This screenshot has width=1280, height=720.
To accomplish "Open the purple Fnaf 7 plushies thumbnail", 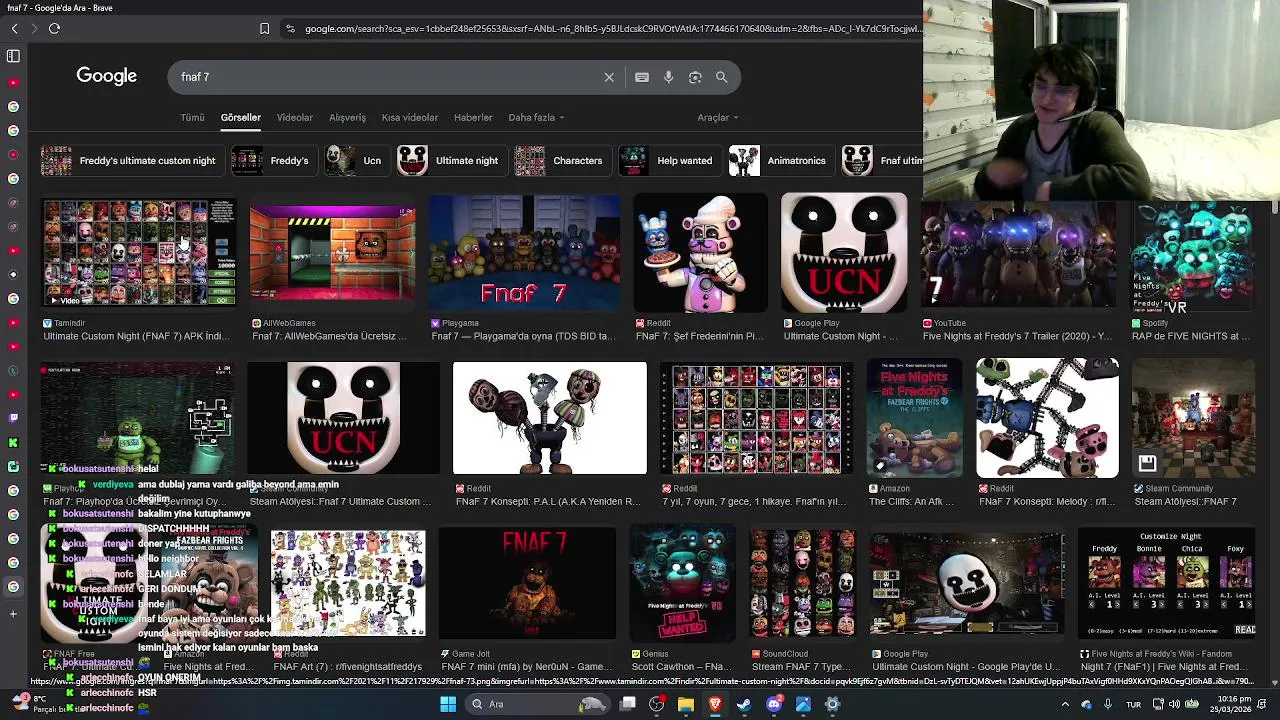I will coord(524,252).
